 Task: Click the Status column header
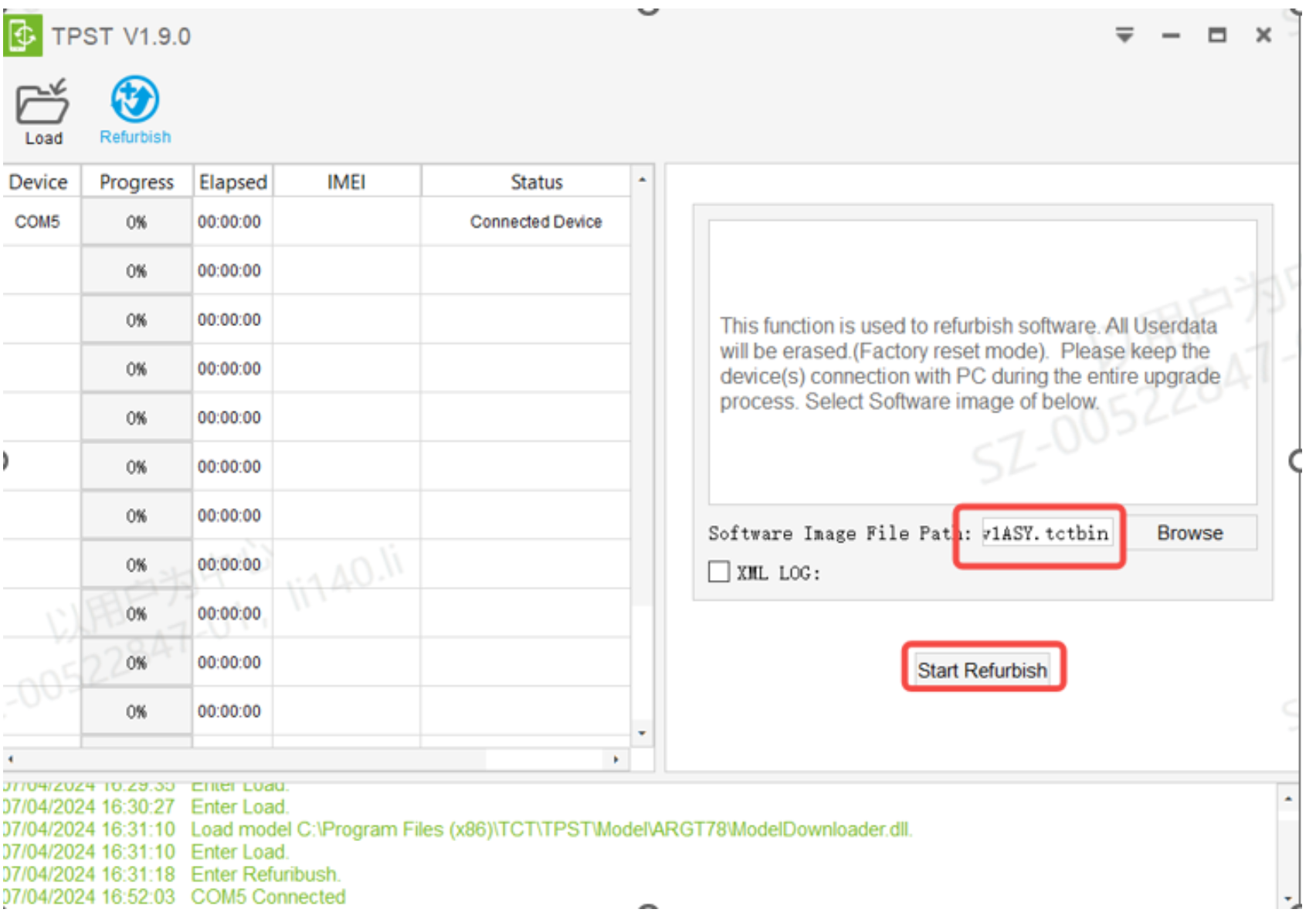[x=536, y=182]
